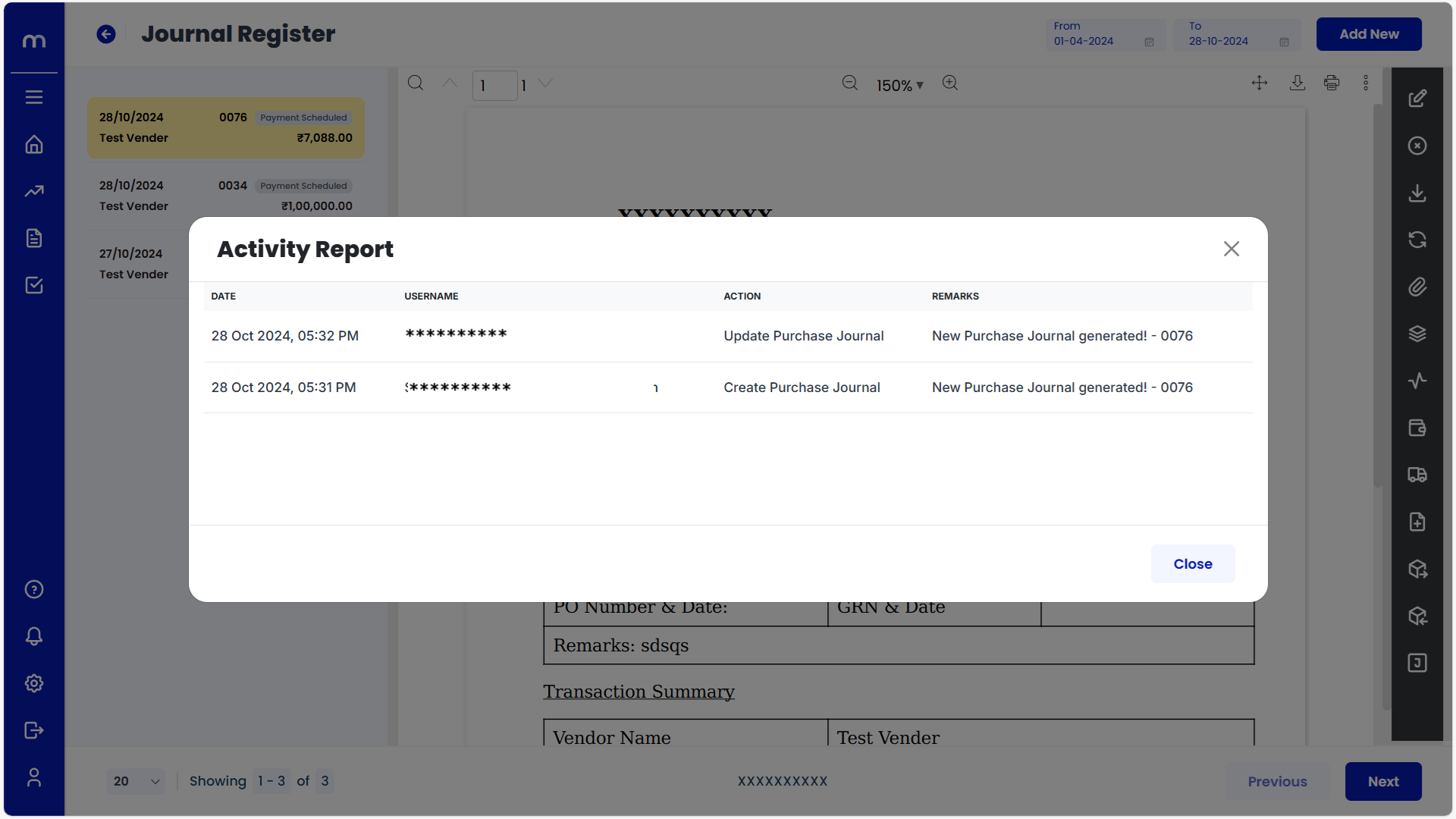Open the notifications bell icon
1456x819 pixels.
(x=34, y=636)
